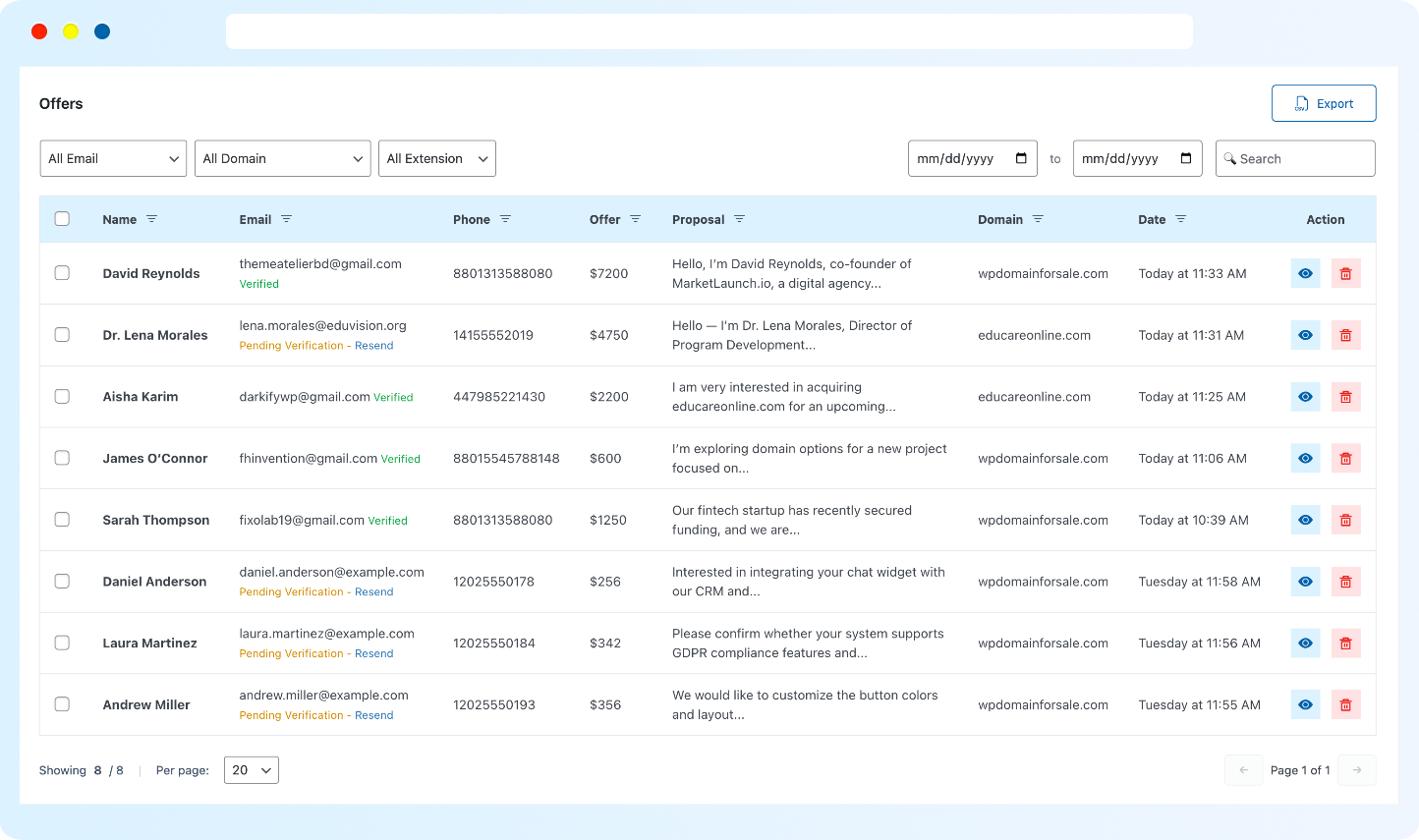This screenshot has width=1419, height=840.
Task: View David Reynolds offer with eye icon
Action: [1305, 274]
